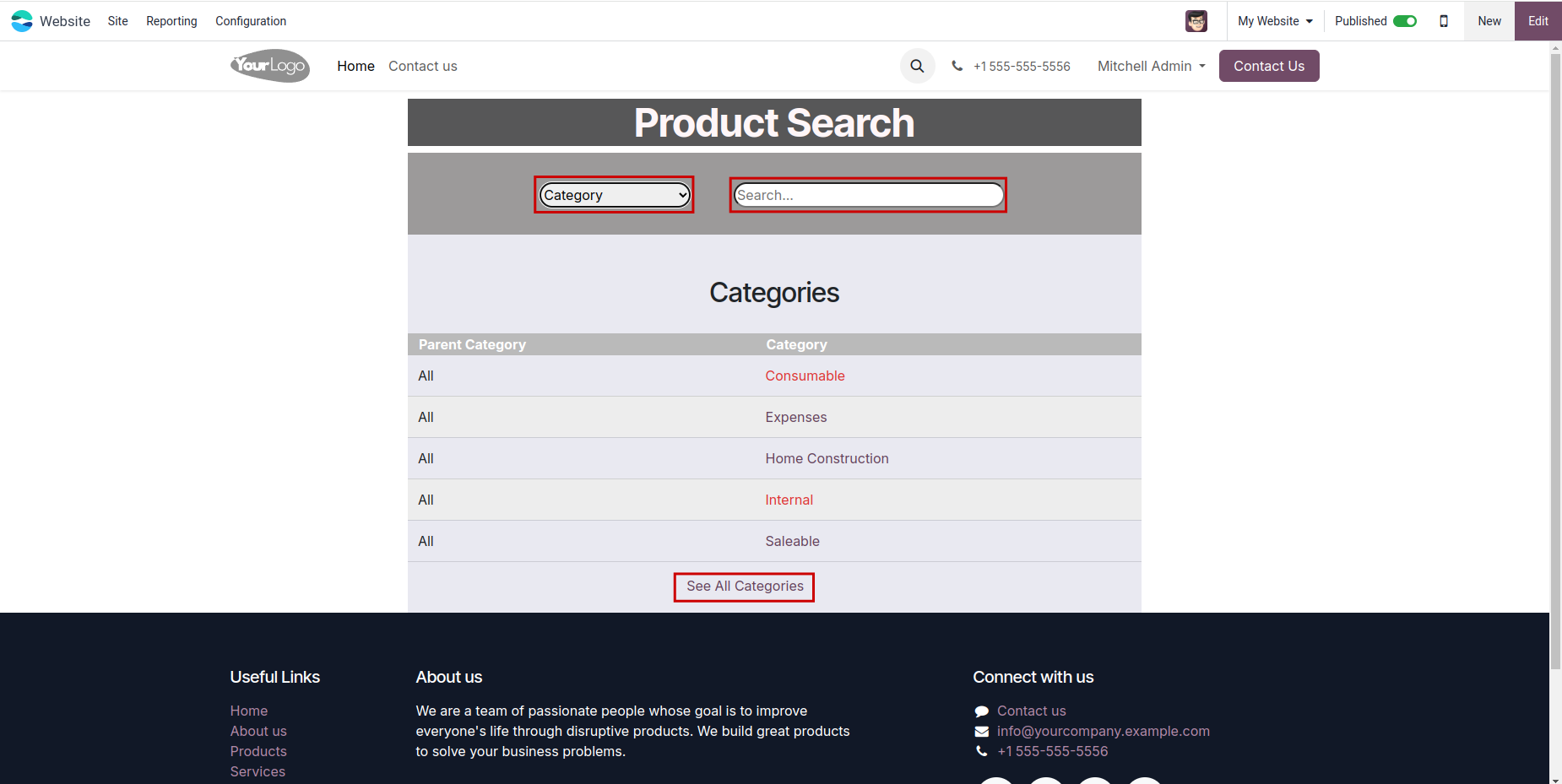Click the user avatar icon in top bar
The image size is (1562, 784).
[1196, 21]
